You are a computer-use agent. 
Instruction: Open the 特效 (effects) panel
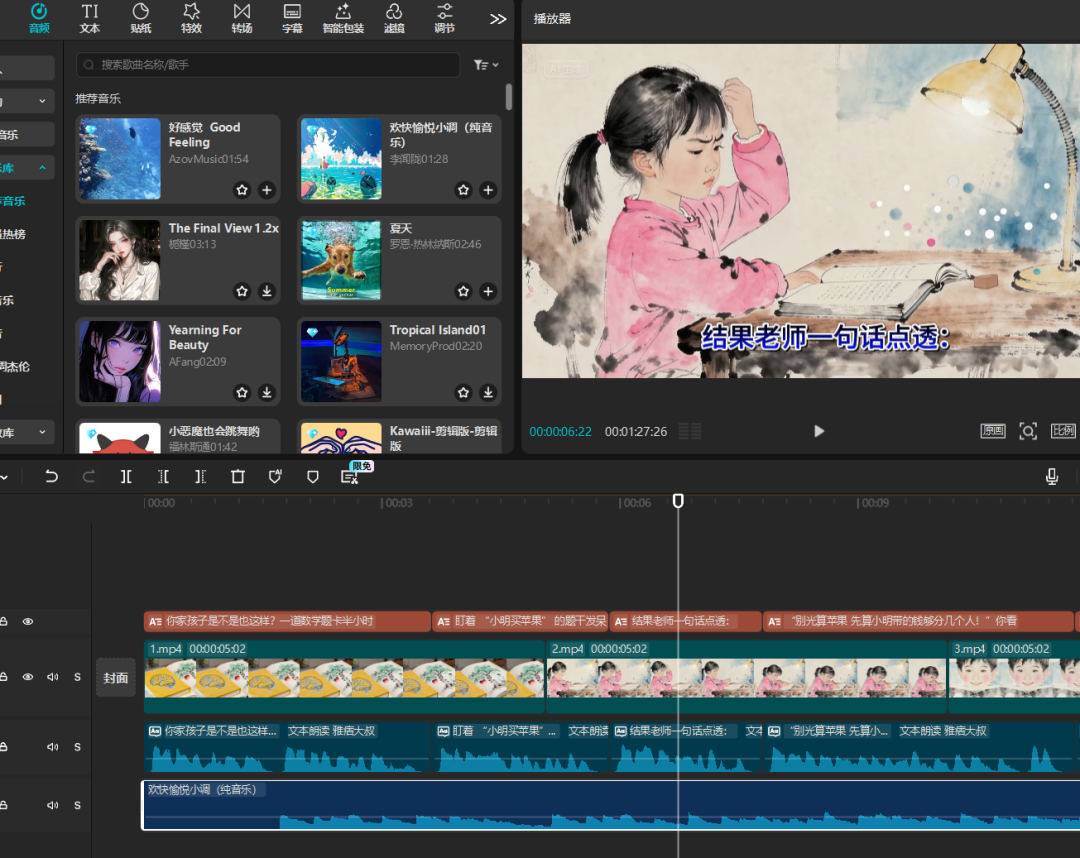(191, 18)
